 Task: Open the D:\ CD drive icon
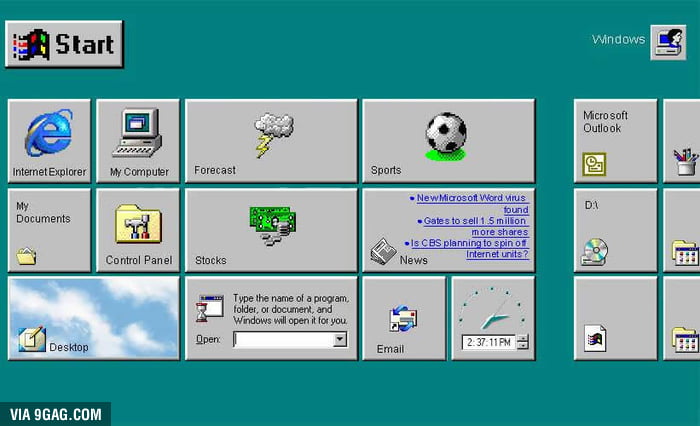click(594, 252)
